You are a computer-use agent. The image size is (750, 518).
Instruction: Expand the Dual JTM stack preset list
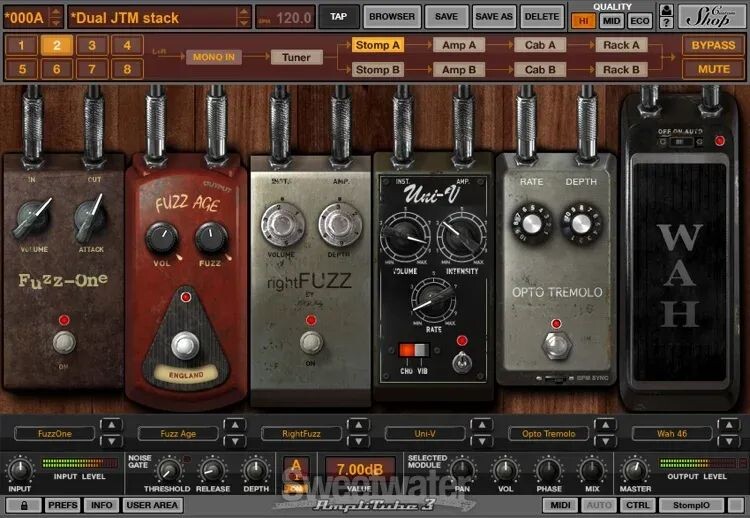245,17
